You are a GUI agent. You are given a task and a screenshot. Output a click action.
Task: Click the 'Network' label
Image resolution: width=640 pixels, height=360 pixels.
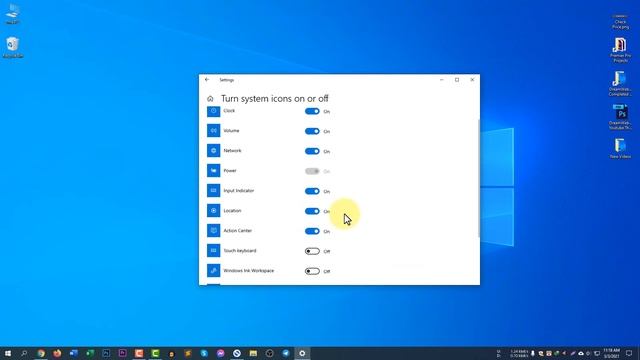(x=232, y=151)
